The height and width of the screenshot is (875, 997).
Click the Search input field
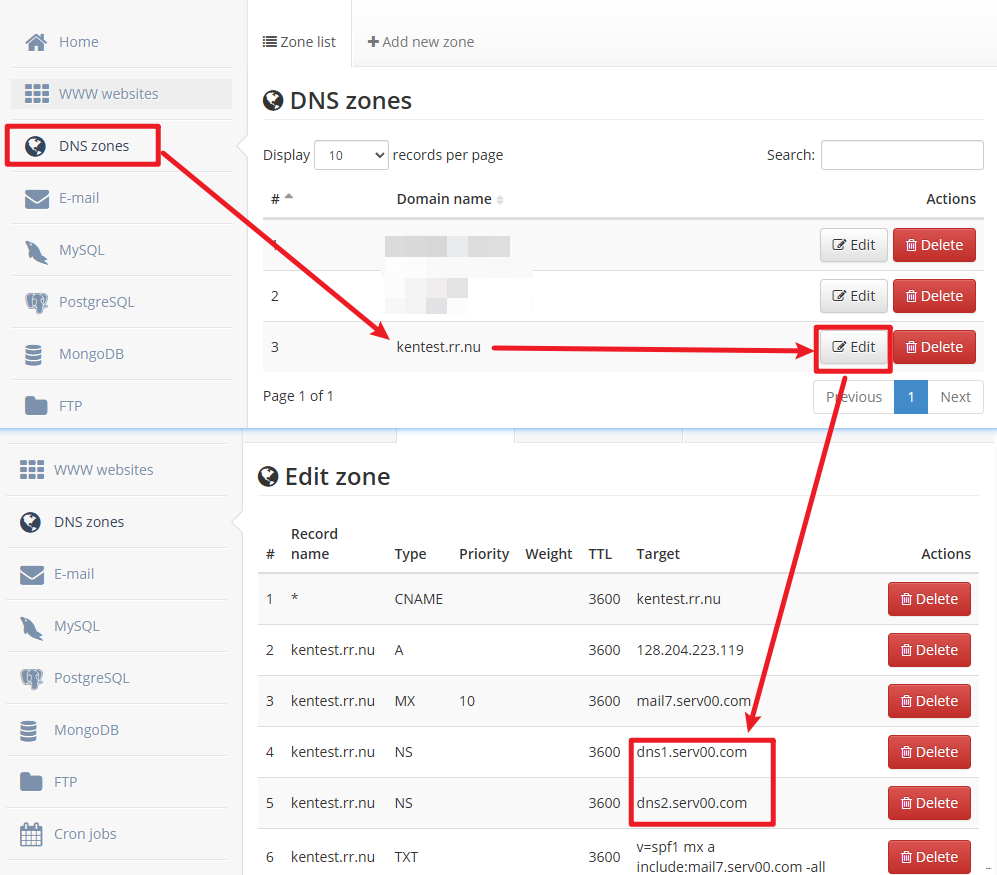901,155
